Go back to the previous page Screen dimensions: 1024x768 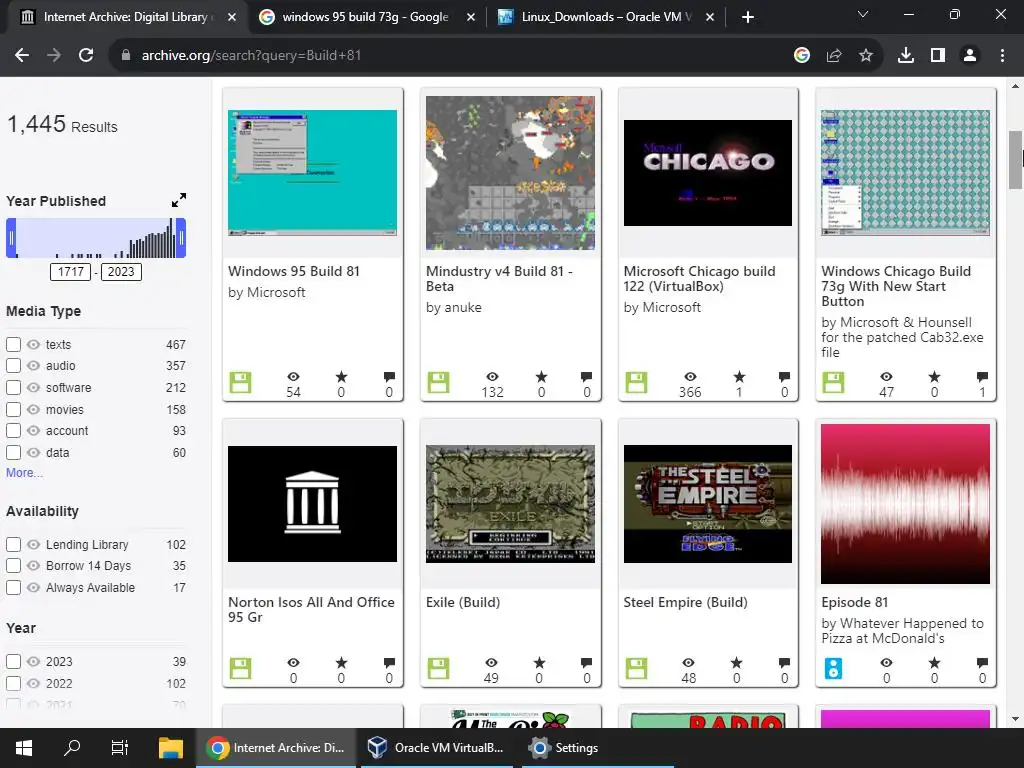pos(22,56)
